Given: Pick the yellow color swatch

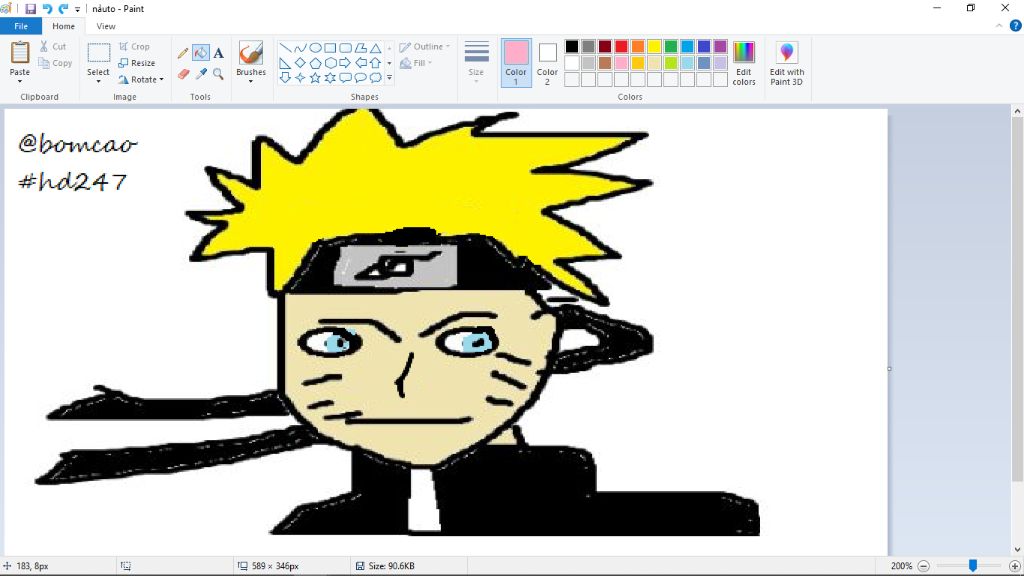Looking at the screenshot, I should [x=654, y=46].
